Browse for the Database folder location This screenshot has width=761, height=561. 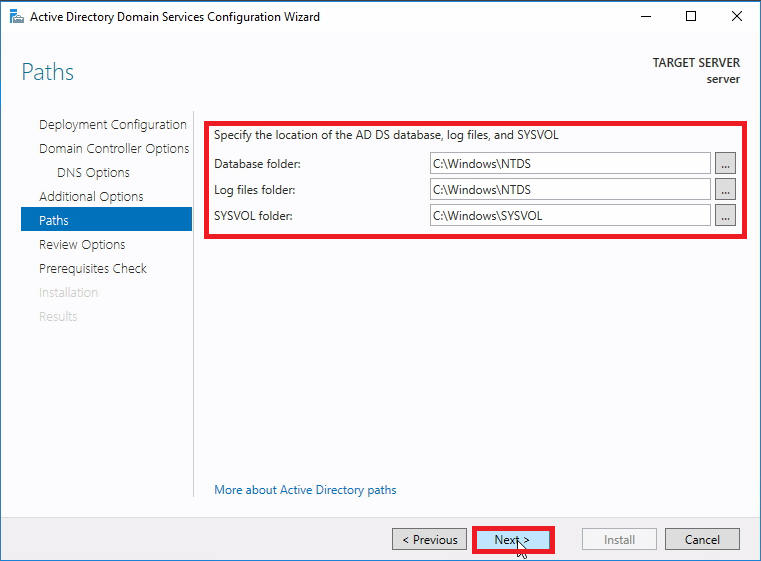[725, 163]
